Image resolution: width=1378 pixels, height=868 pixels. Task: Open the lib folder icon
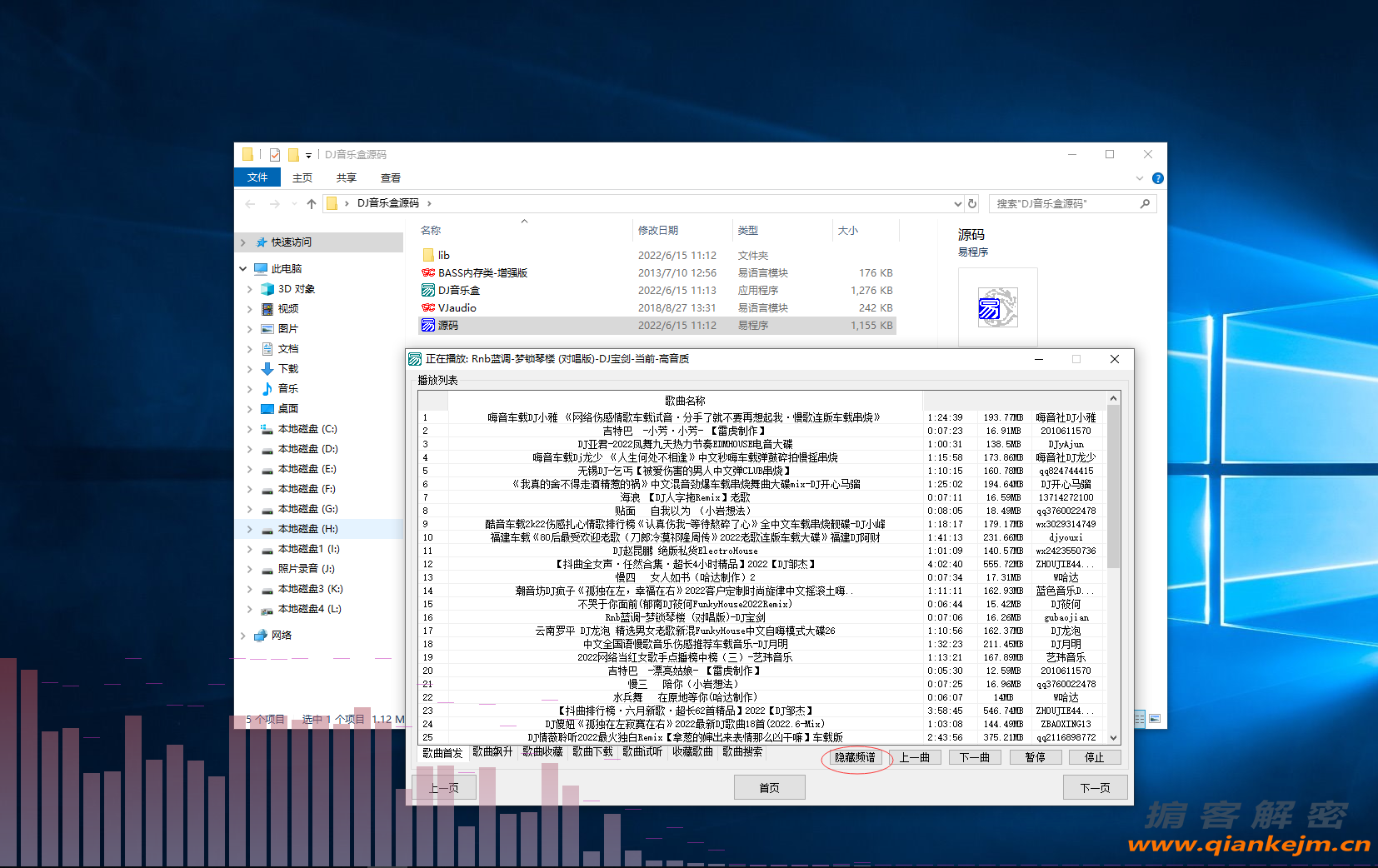428,255
